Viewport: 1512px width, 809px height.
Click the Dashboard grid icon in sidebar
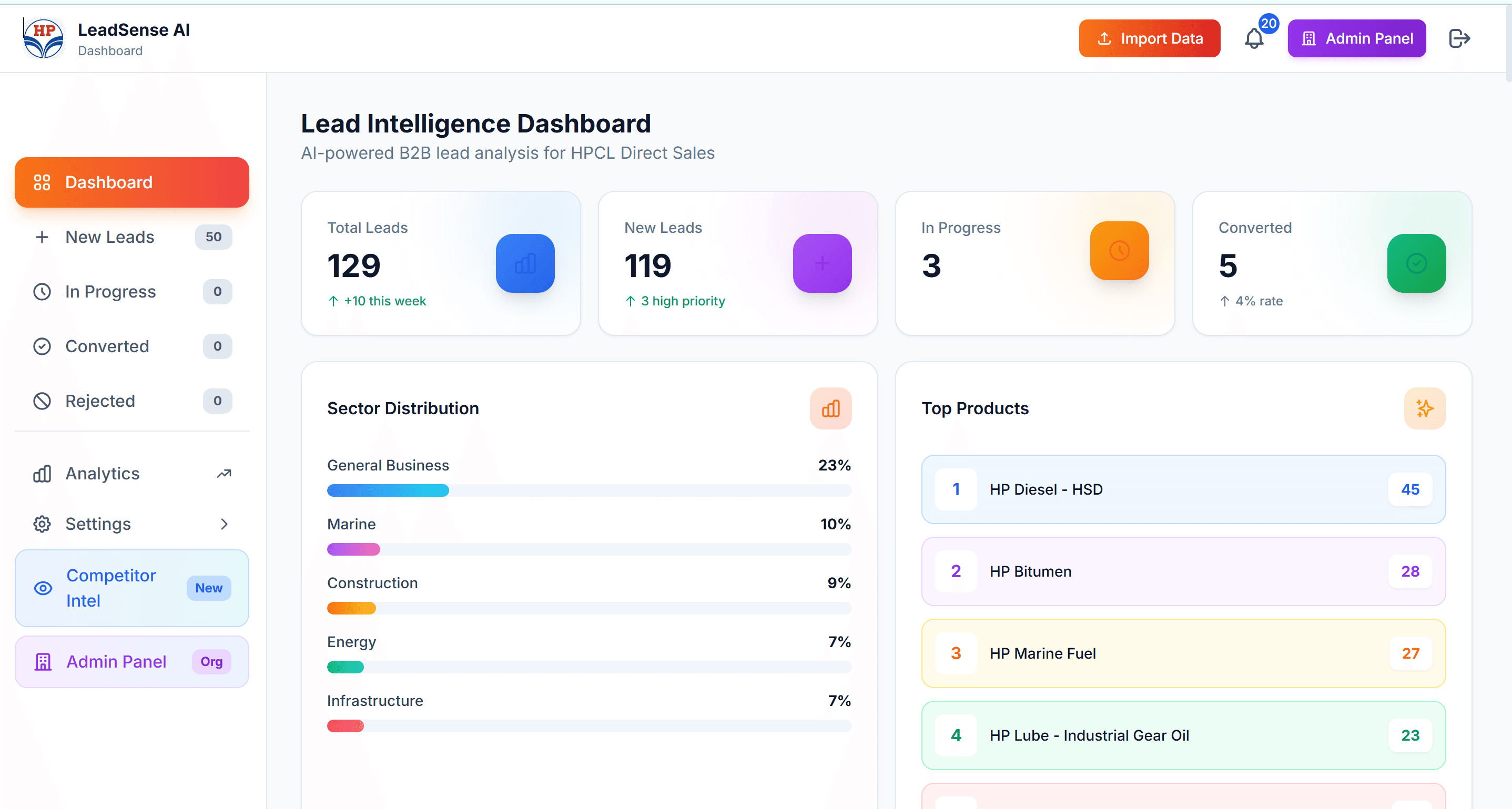pos(42,182)
